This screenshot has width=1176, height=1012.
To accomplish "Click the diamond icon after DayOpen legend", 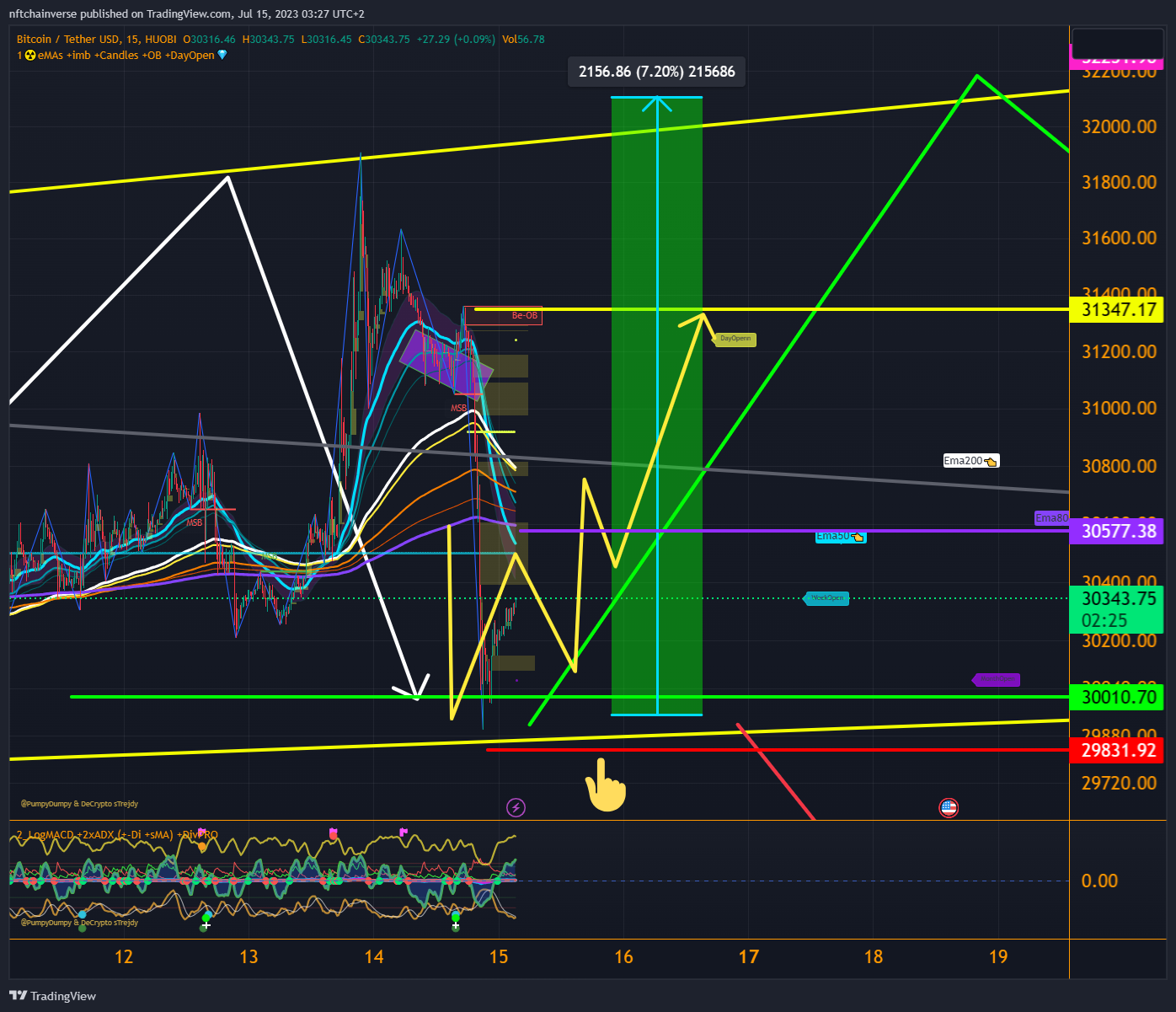I will click(x=222, y=55).
